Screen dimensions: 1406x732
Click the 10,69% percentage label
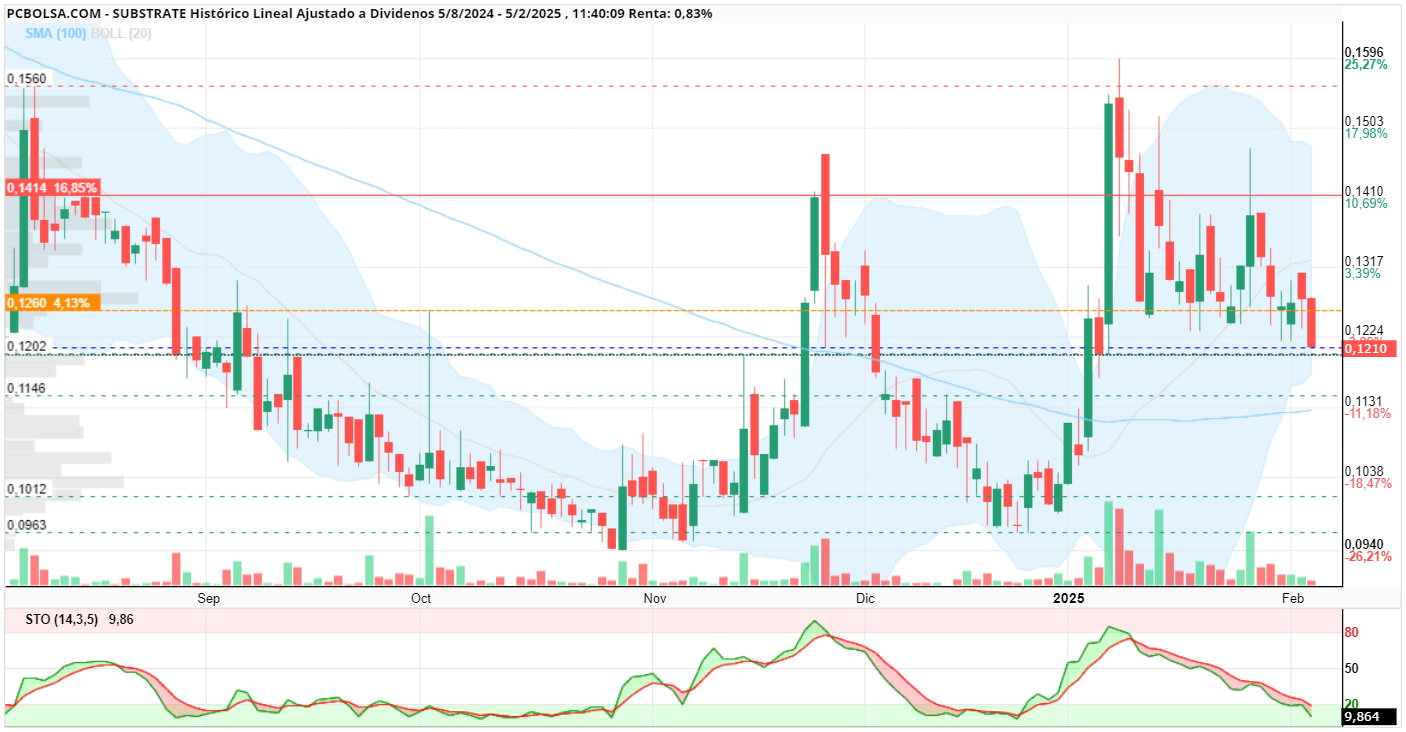(1366, 204)
